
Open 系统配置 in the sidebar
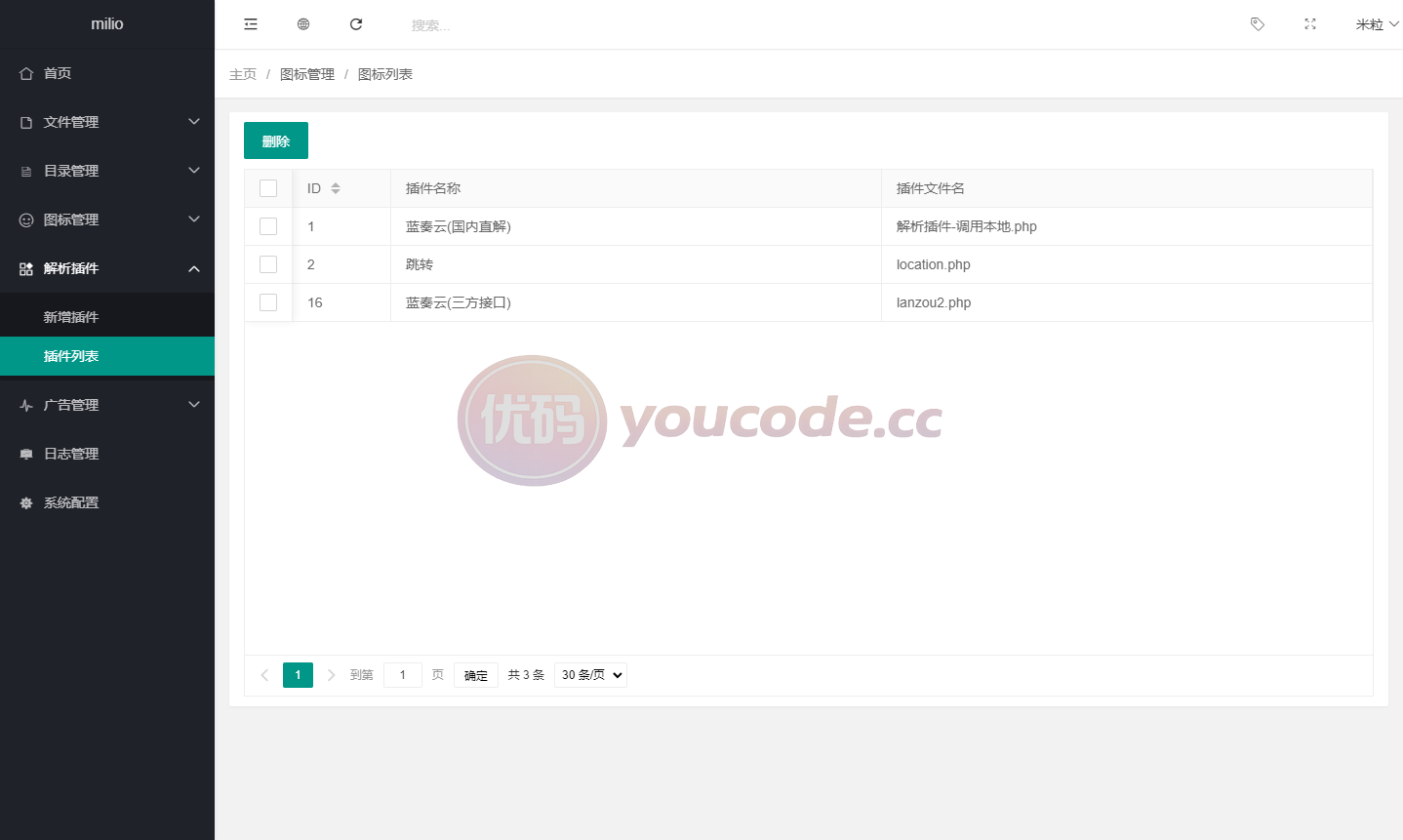point(107,502)
